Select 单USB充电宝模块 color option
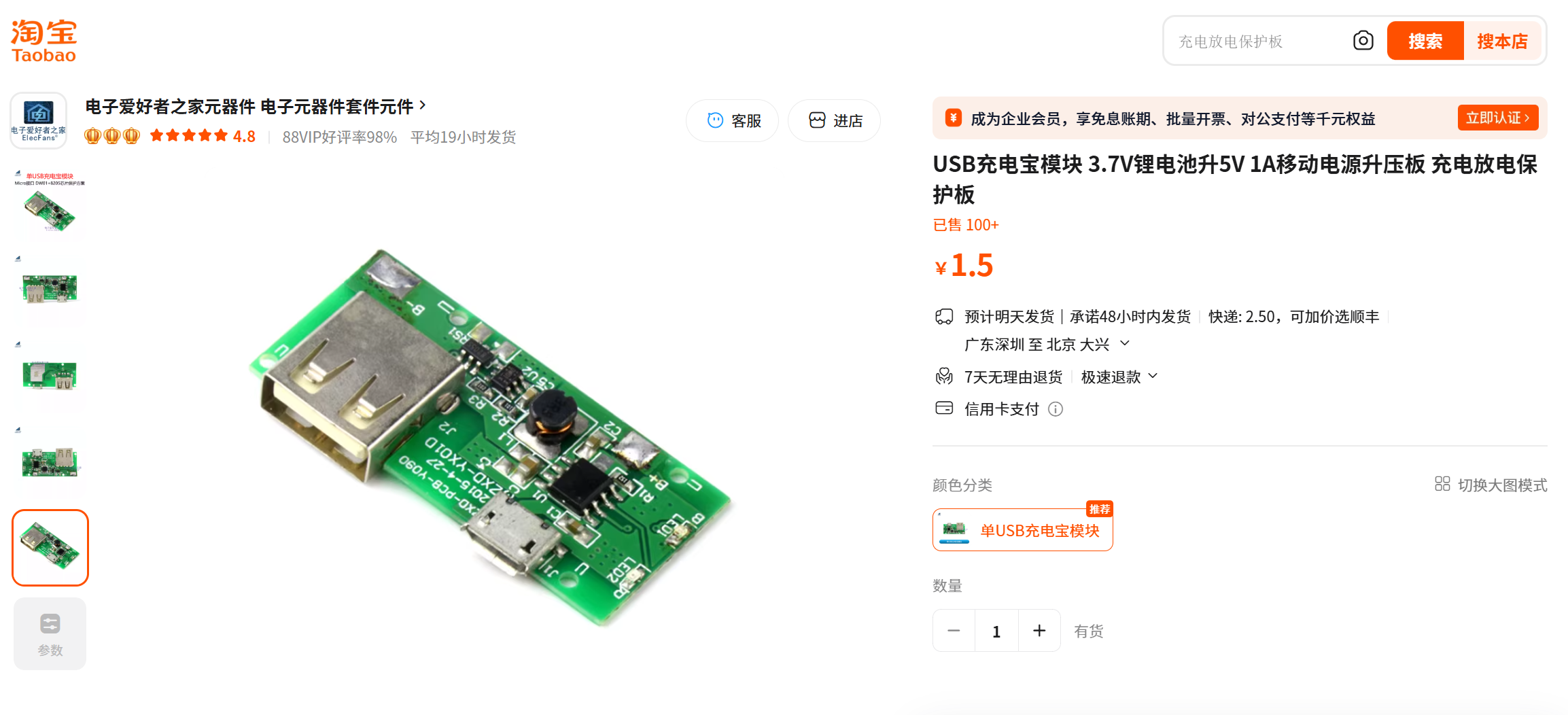This screenshot has width=1568, height=715. tap(1022, 530)
